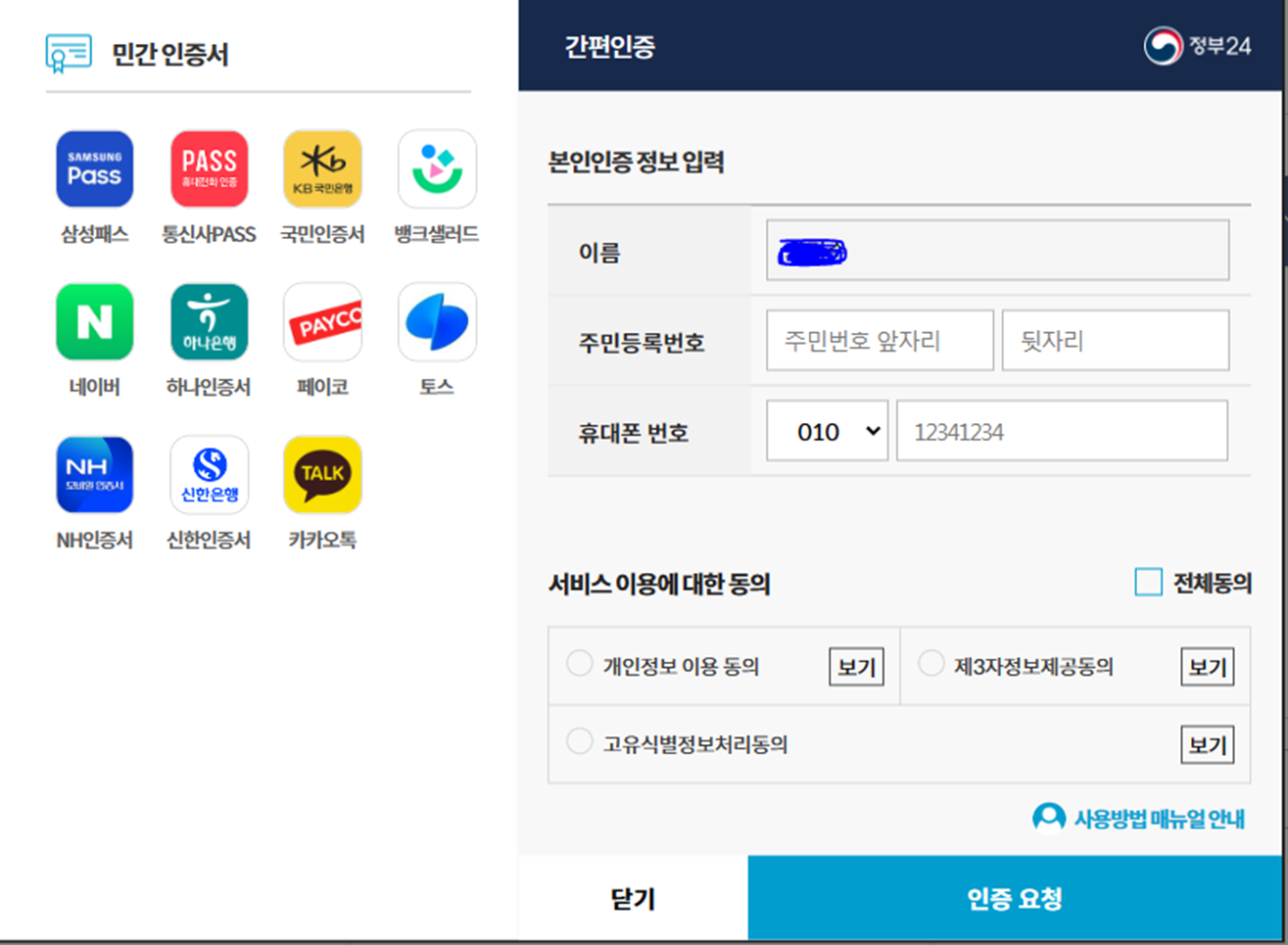This screenshot has height=945, width=1288.
Task: Open the 010 phone prefix dropdown
Action: pos(827,431)
